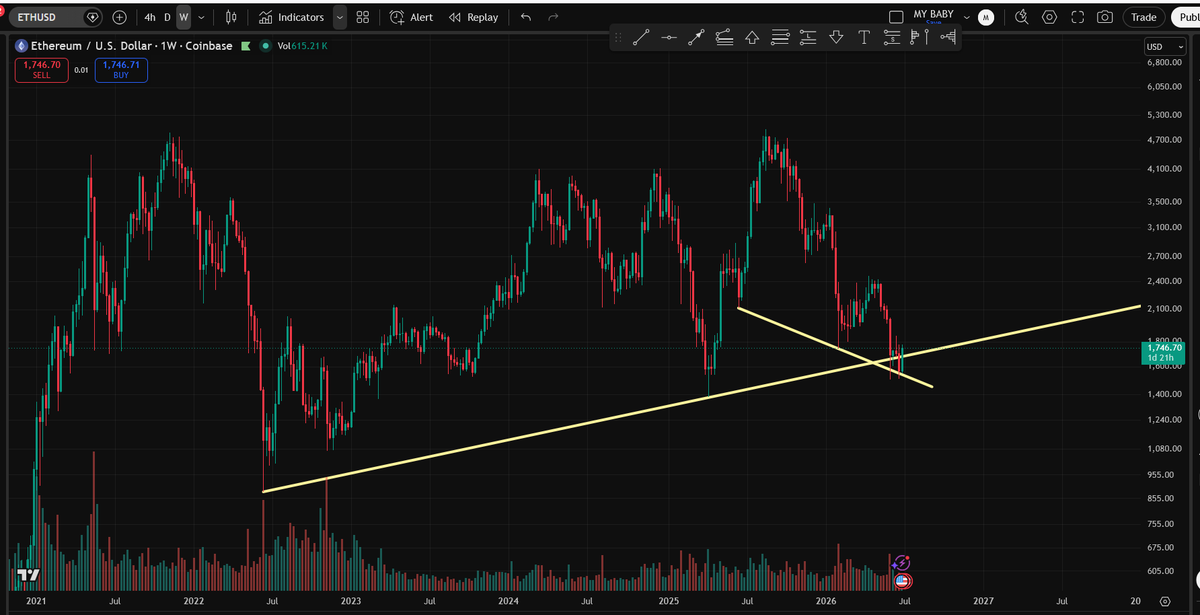Select the flag and pin marker tool

tap(919, 38)
